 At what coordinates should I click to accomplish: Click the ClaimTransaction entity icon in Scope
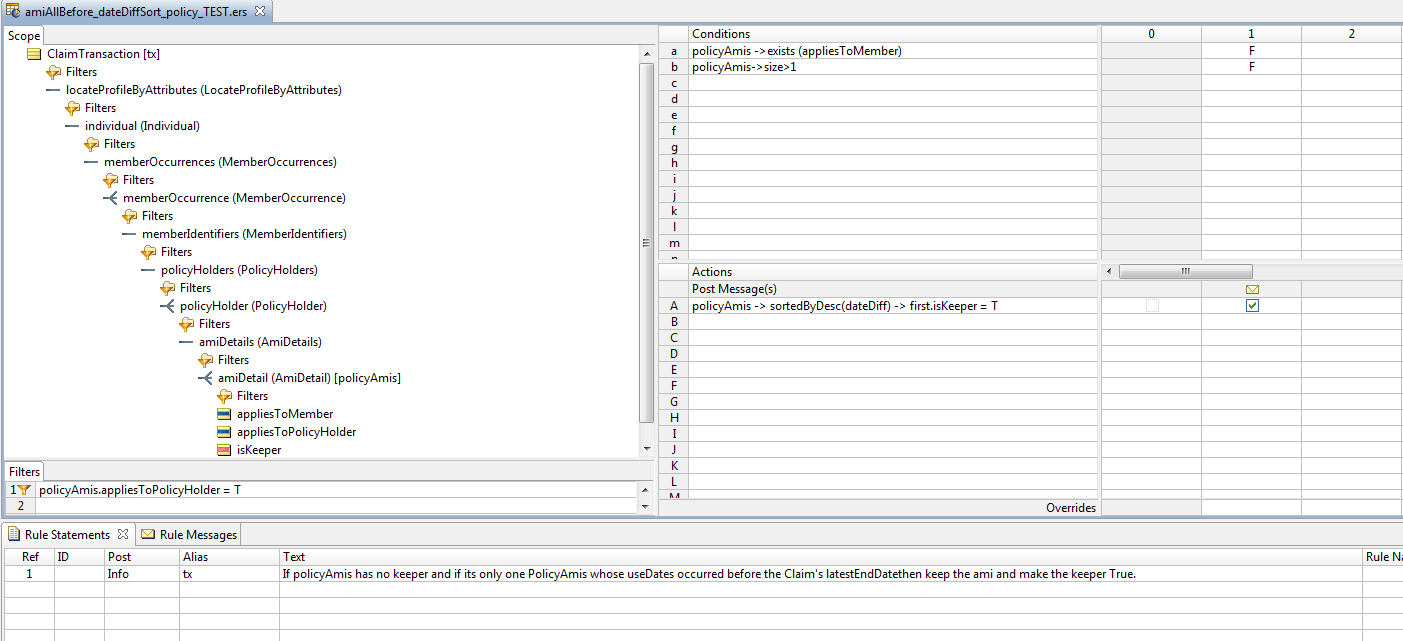(x=34, y=54)
